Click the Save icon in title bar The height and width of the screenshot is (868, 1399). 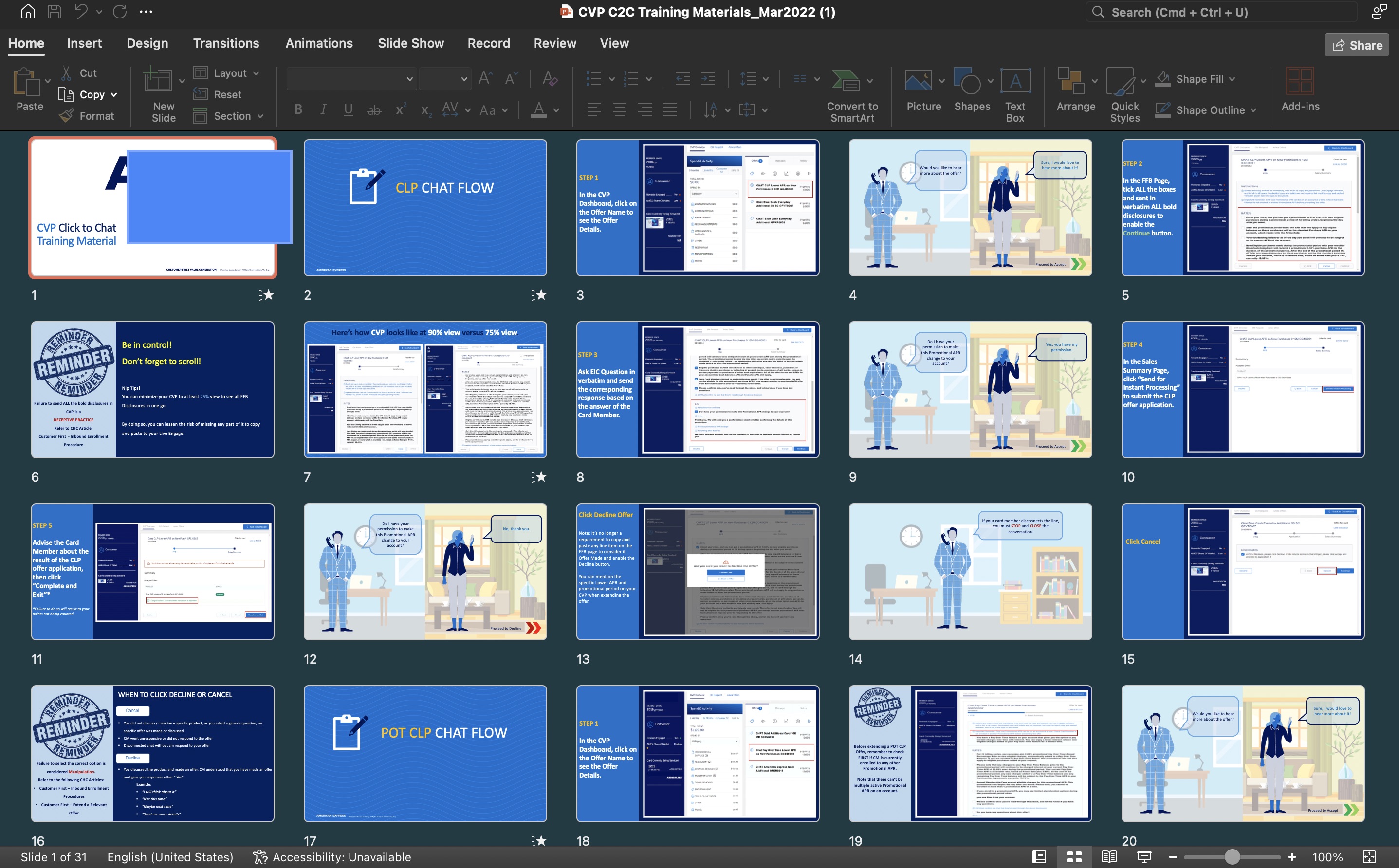55,12
